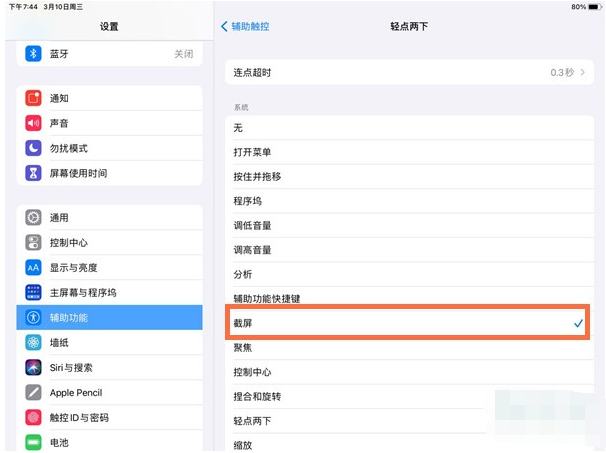Choose the 无 option

406,128
